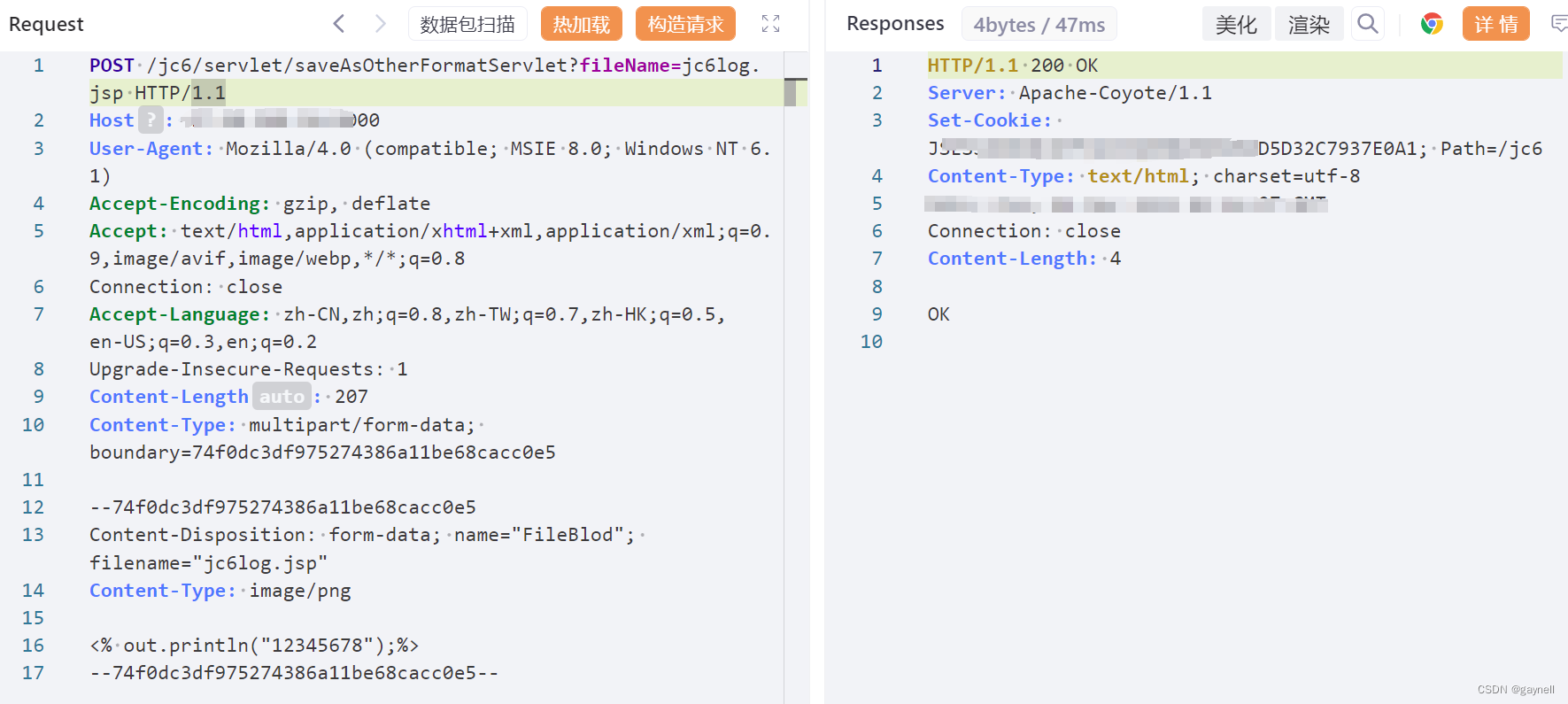Click the Accept-Language header name
The height and width of the screenshot is (704, 1568).
click(x=180, y=314)
